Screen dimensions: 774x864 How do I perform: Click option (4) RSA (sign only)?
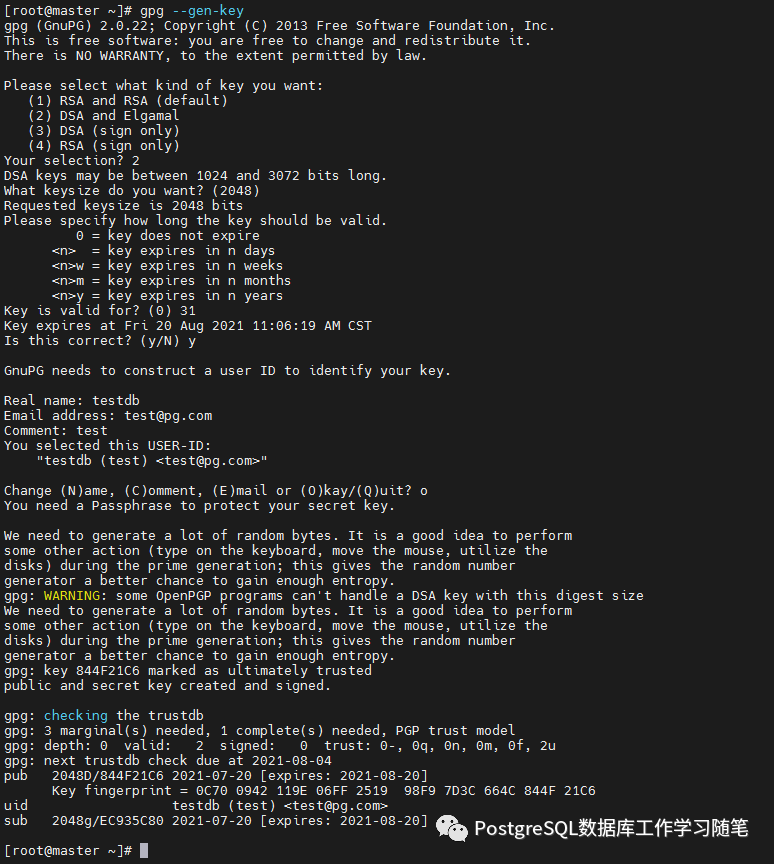pyautogui.click(x=104, y=145)
